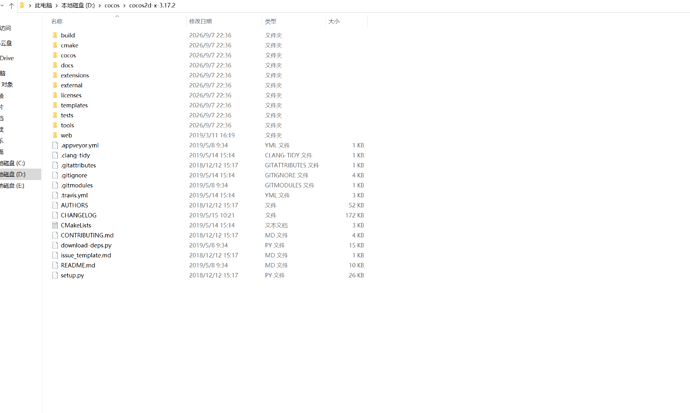The image size is (690, 413).
Task: Click the 2019/5/15 10:21 date cell
Action: tap(212, 216)
